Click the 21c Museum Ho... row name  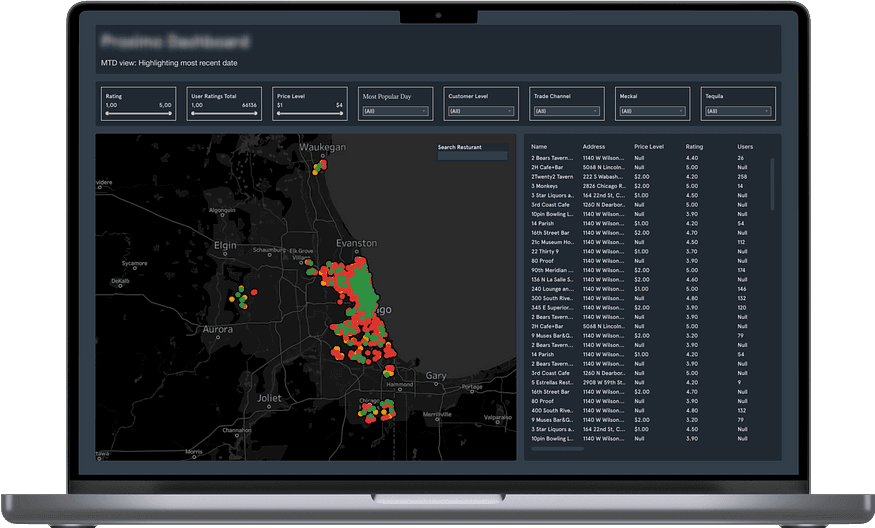552,242
